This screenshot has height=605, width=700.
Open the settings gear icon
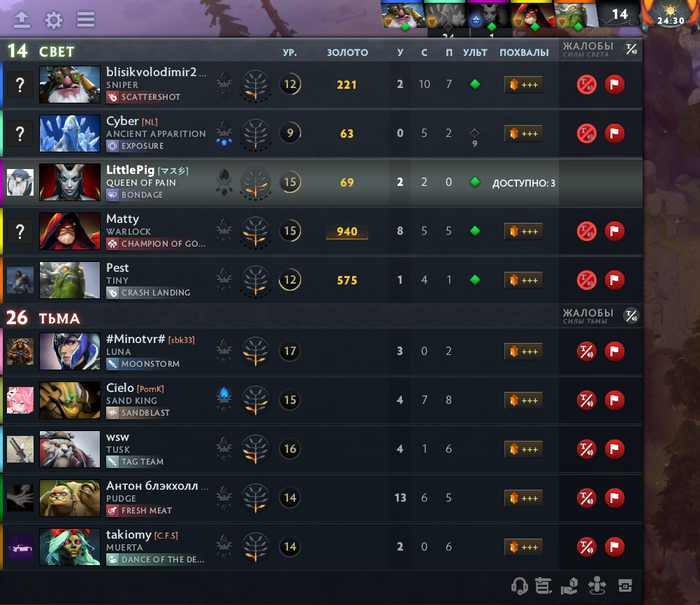pyautogui.click(x=54, y=20)
